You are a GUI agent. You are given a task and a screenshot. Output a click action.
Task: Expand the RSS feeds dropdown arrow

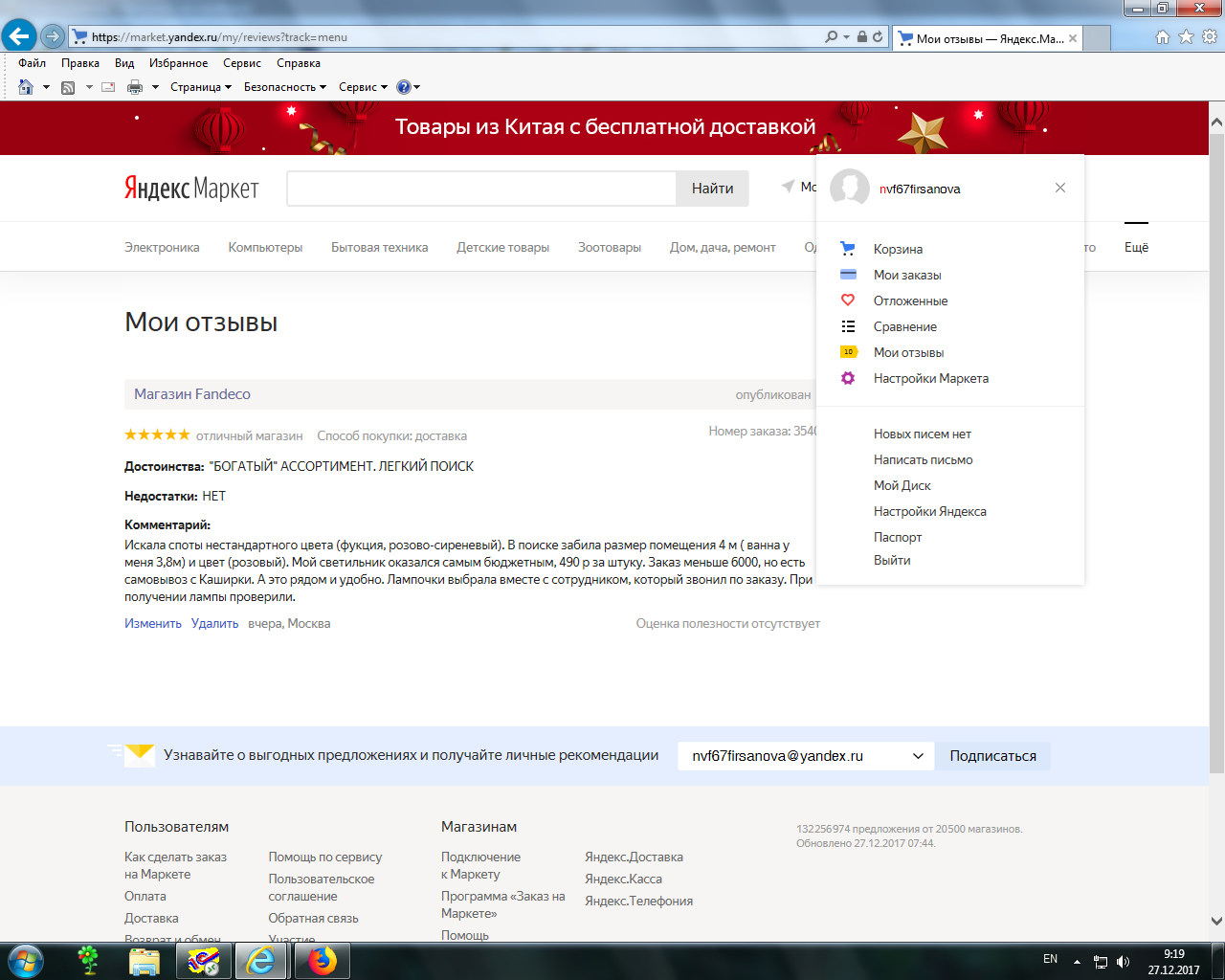88,87
